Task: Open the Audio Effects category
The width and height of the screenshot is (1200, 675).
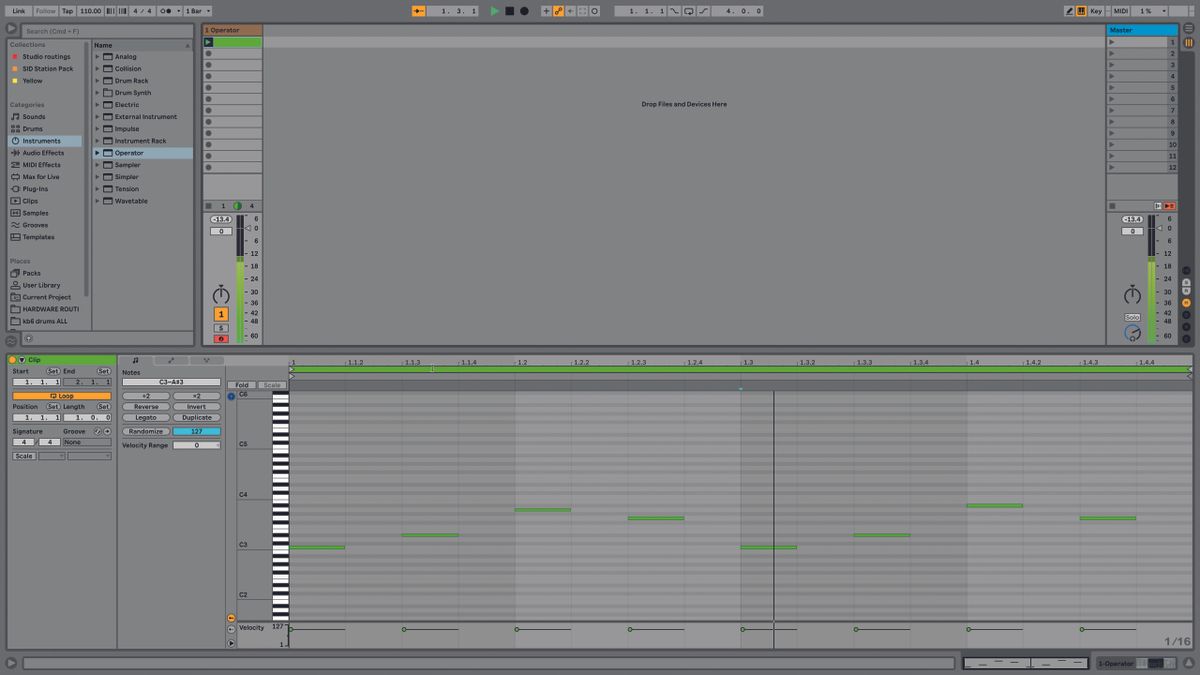Action: point(43,153)
